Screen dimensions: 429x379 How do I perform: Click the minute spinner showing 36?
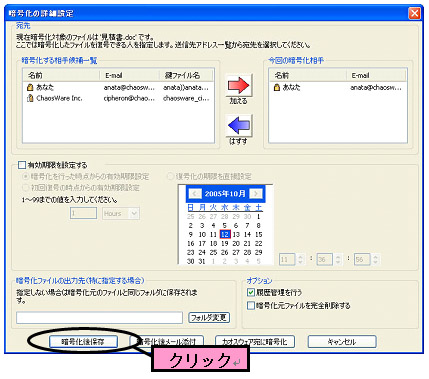coord(329,259)
